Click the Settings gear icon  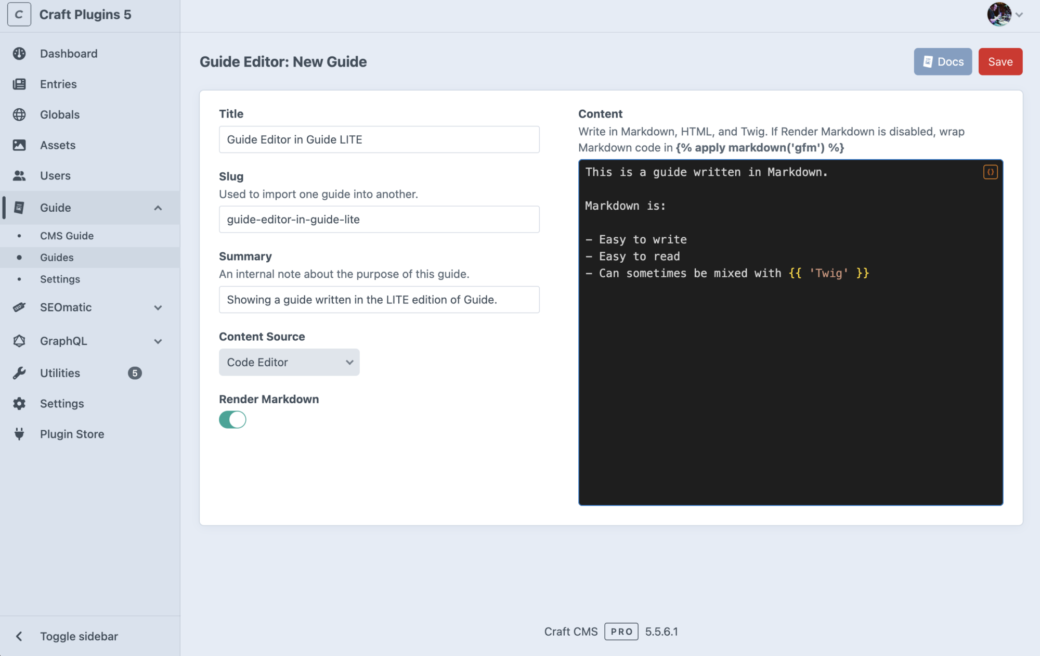coord(19,403)
